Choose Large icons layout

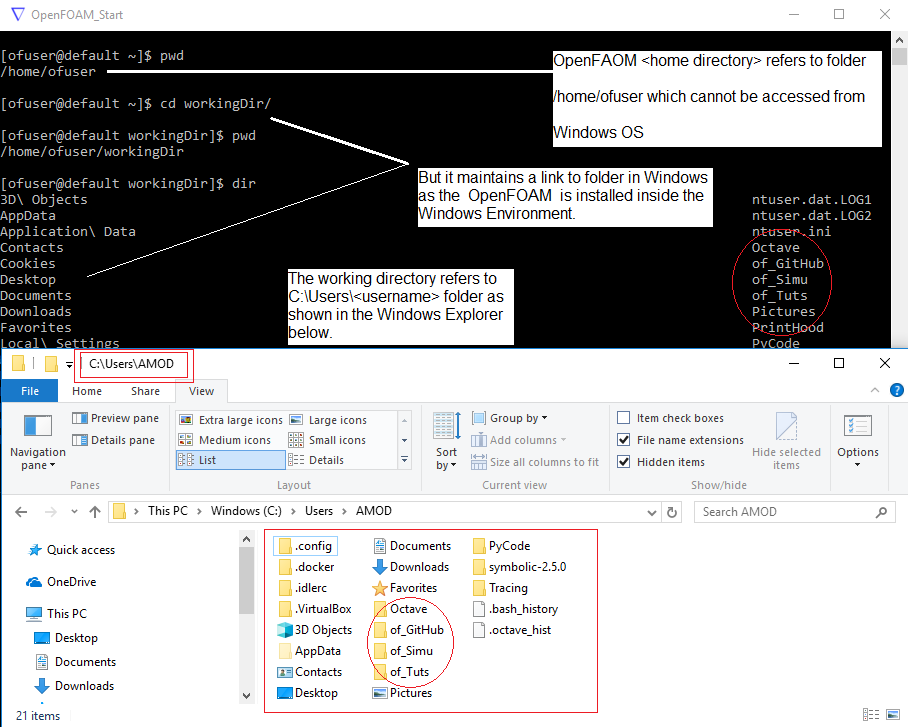(328, 420)
